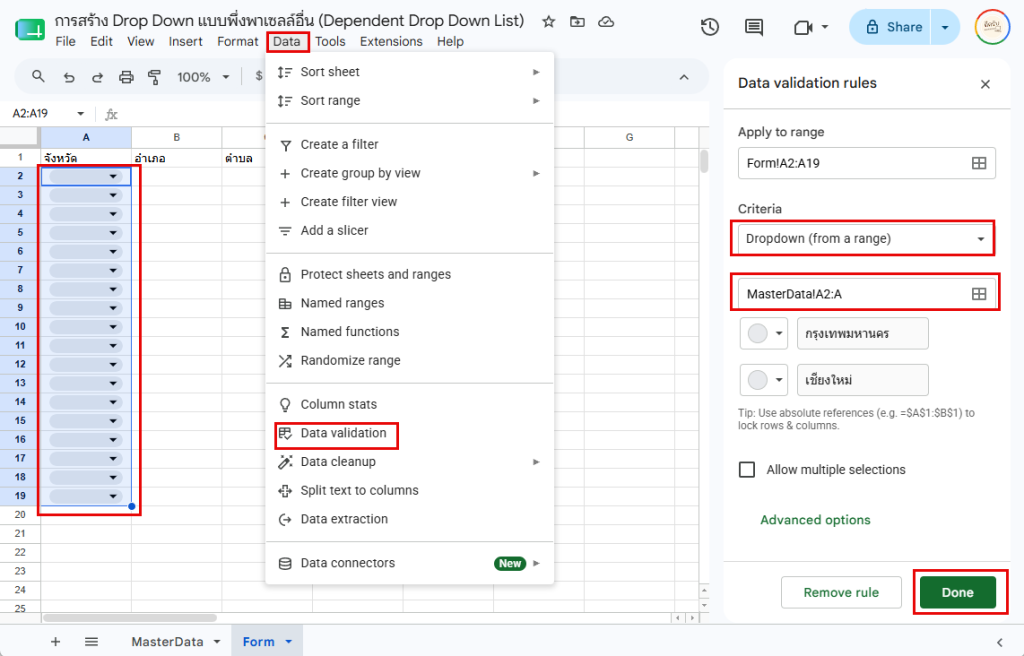The image size is (1024, 656).
Task: Click the เชียงใหม่ item text field
Action: (x=863, y=380)
